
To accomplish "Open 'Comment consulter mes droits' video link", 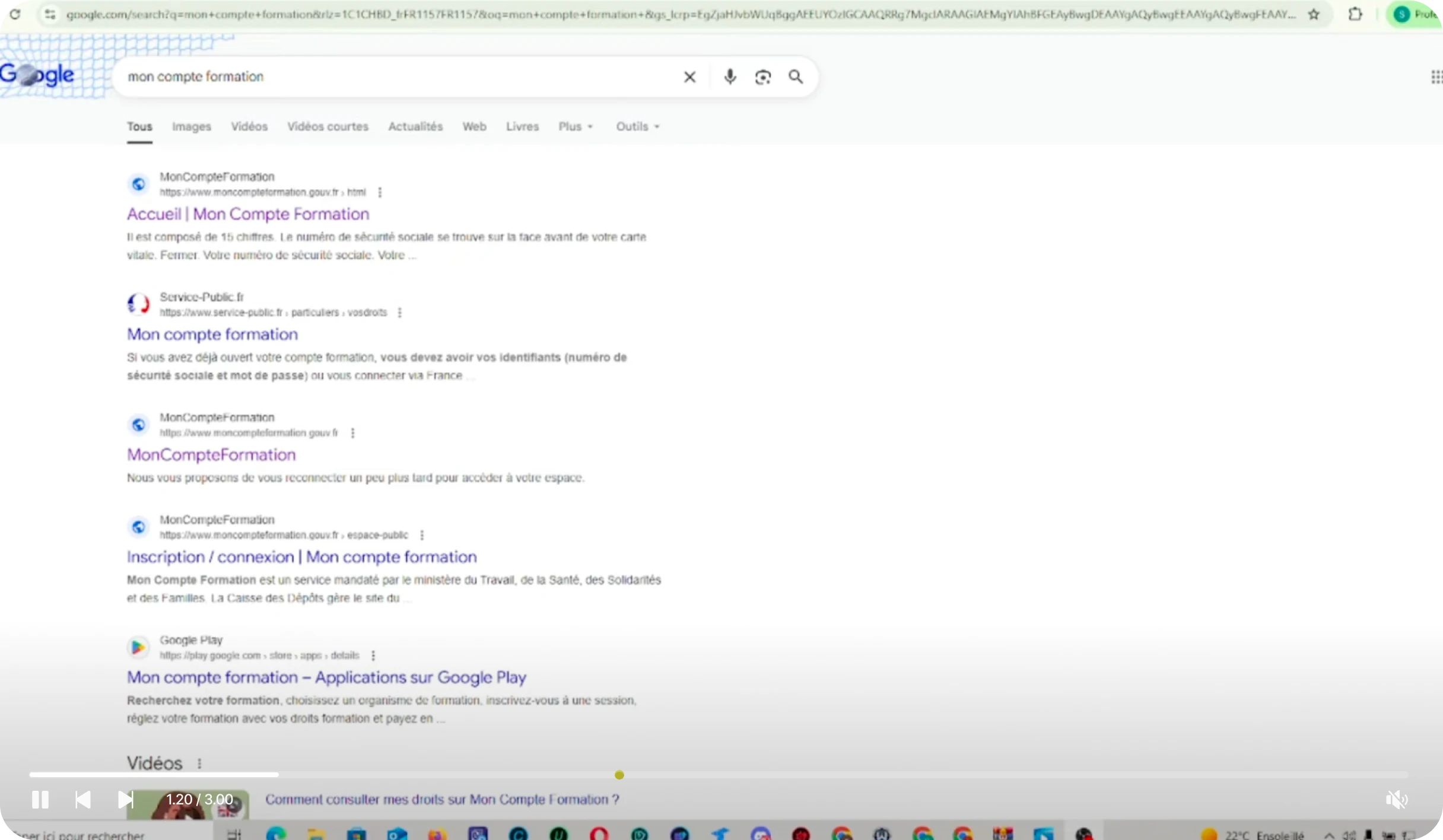I will (x=443, y=800).
